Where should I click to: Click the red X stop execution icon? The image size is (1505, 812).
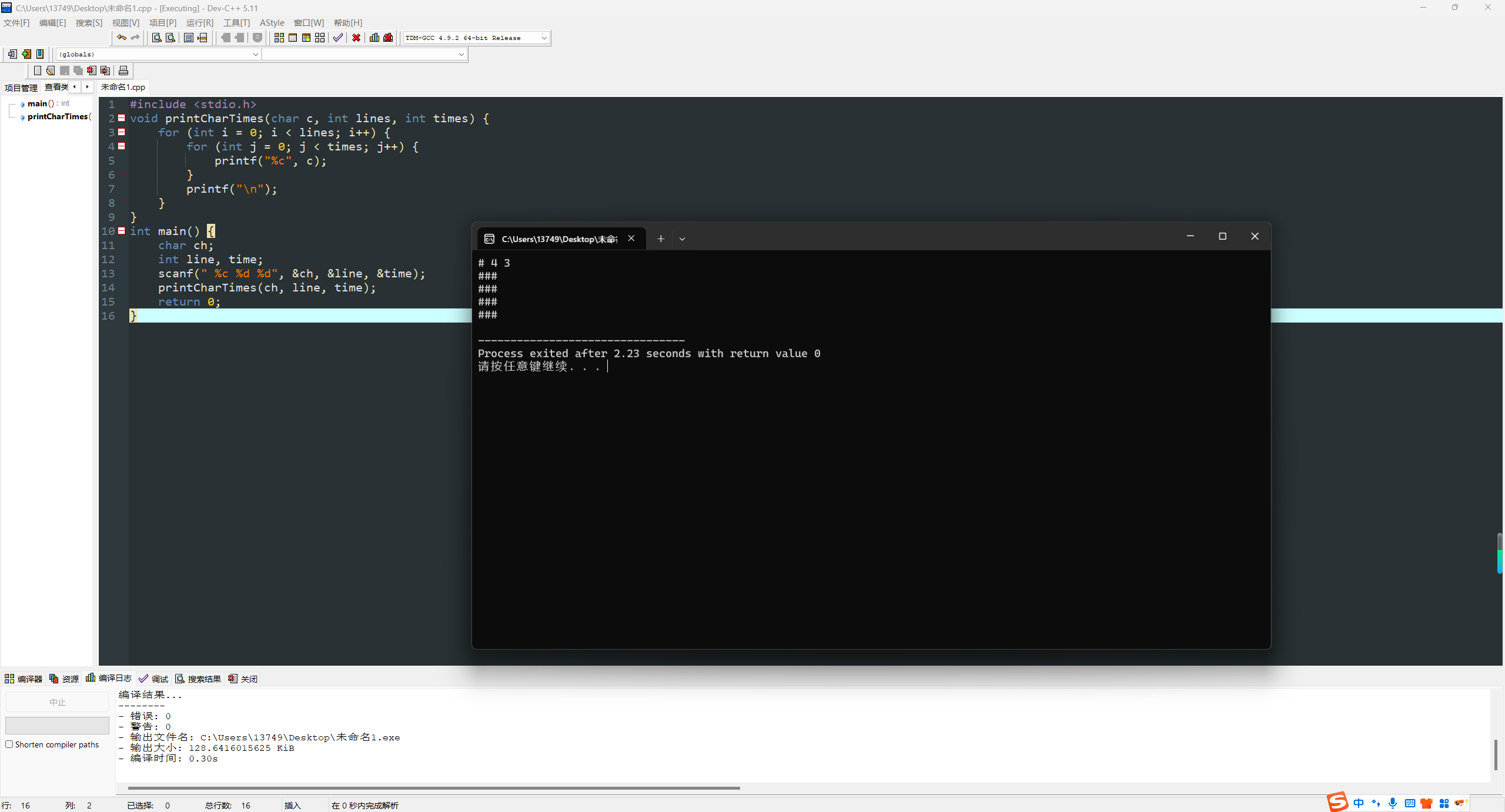[356, 38]
